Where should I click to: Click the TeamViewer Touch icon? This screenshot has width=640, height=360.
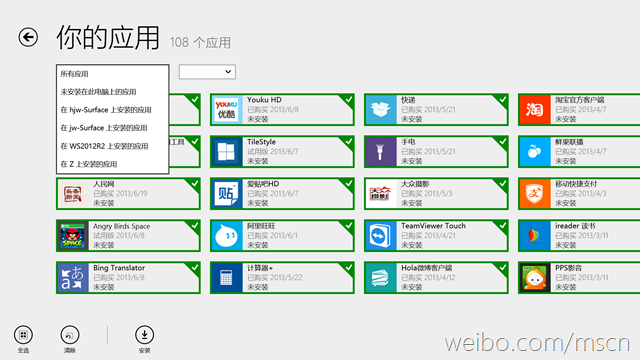[380, 236]
